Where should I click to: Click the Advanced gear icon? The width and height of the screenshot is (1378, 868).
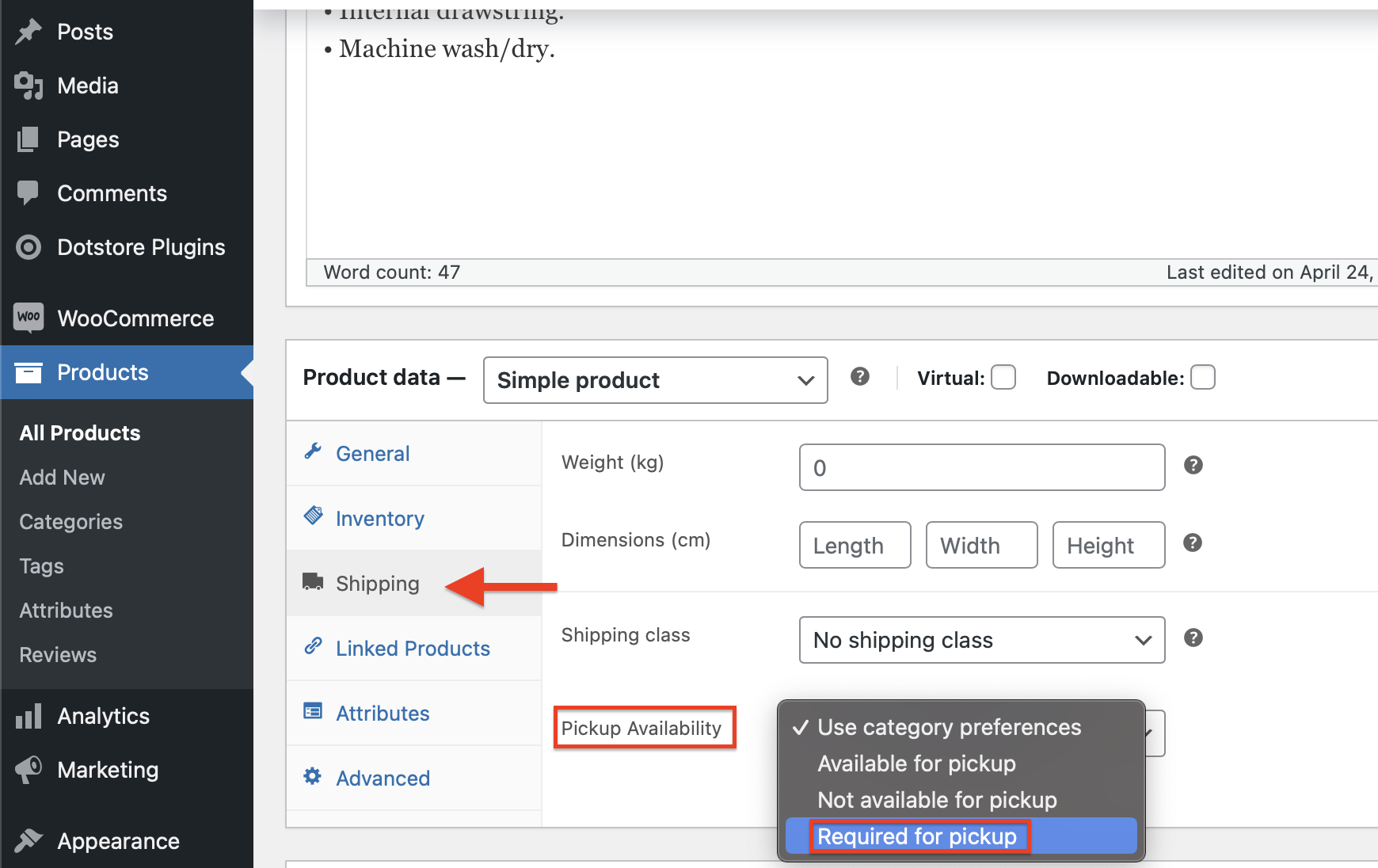tap(312, 778)
